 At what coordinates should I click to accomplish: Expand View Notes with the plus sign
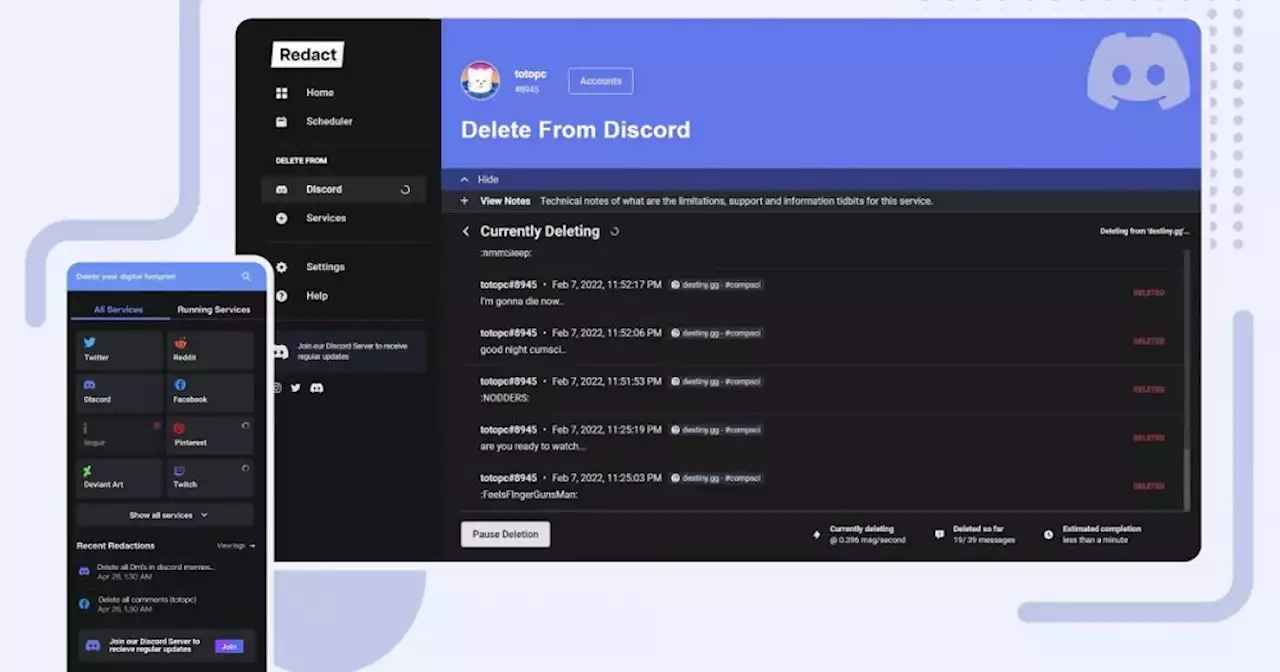tap(464, 201)
